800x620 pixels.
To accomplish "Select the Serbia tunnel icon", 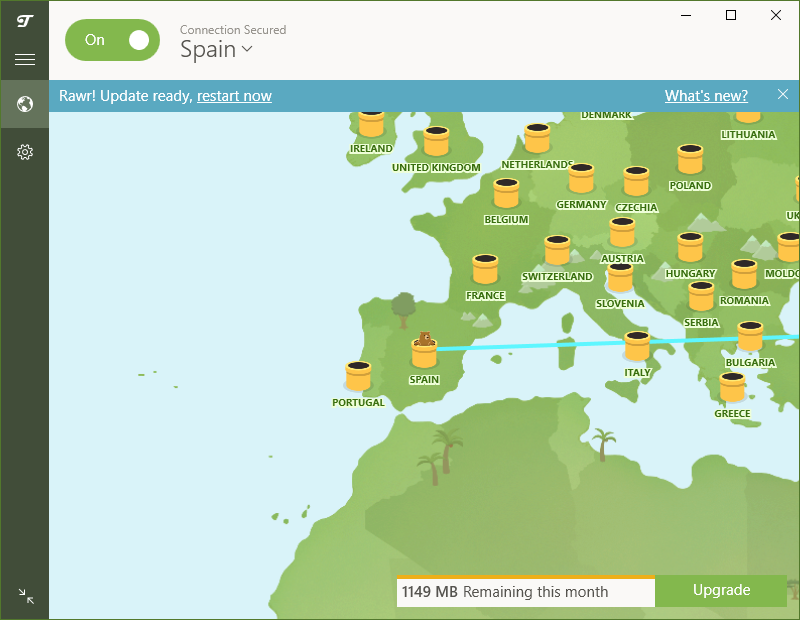I will click(701, 296).
